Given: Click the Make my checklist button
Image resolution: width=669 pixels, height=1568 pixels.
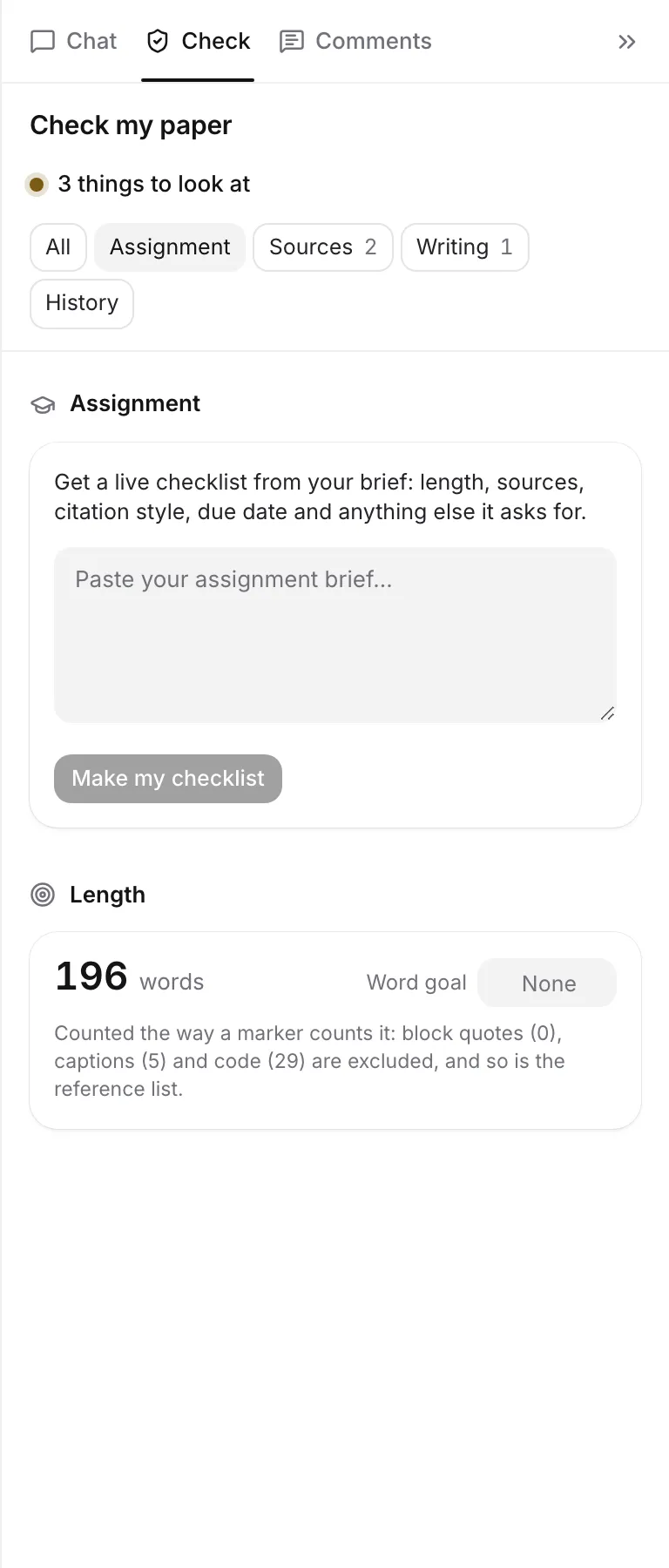Looking at the screenshot, I should point(168,778).
